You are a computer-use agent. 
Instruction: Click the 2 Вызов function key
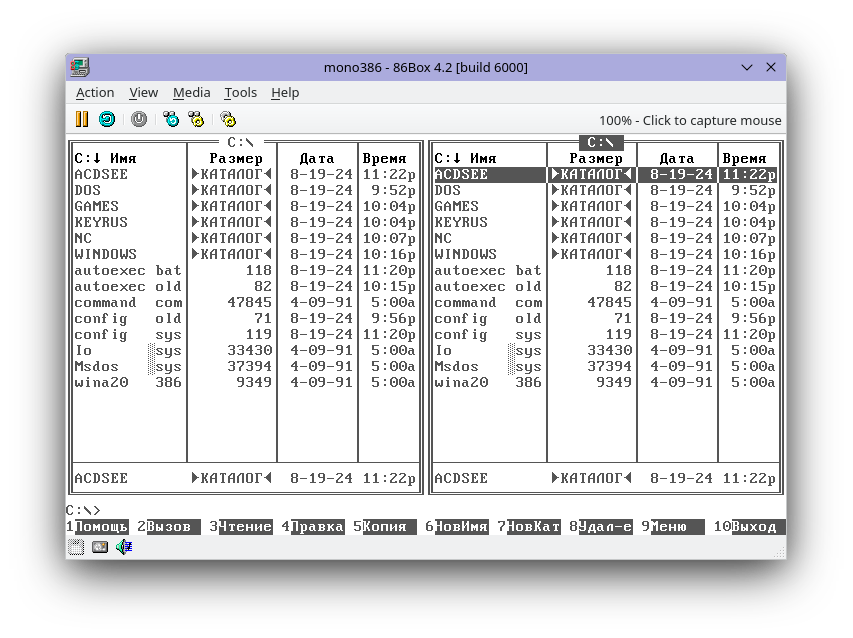(x=169, y=526)
